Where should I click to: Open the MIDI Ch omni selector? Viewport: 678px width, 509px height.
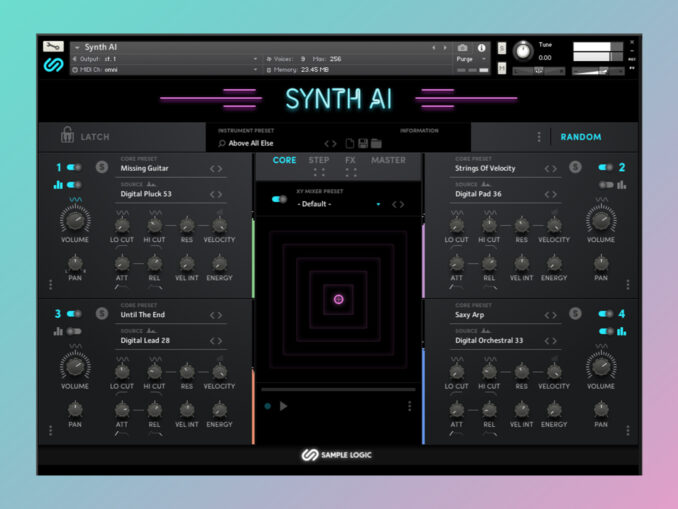pyautogui.click(x=165, y=70)
